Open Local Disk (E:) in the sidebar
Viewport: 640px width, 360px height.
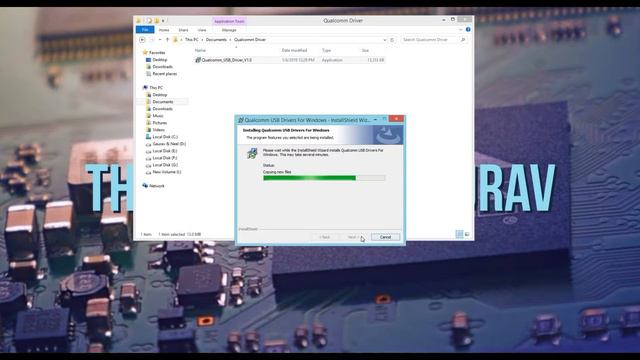(165, 151)
